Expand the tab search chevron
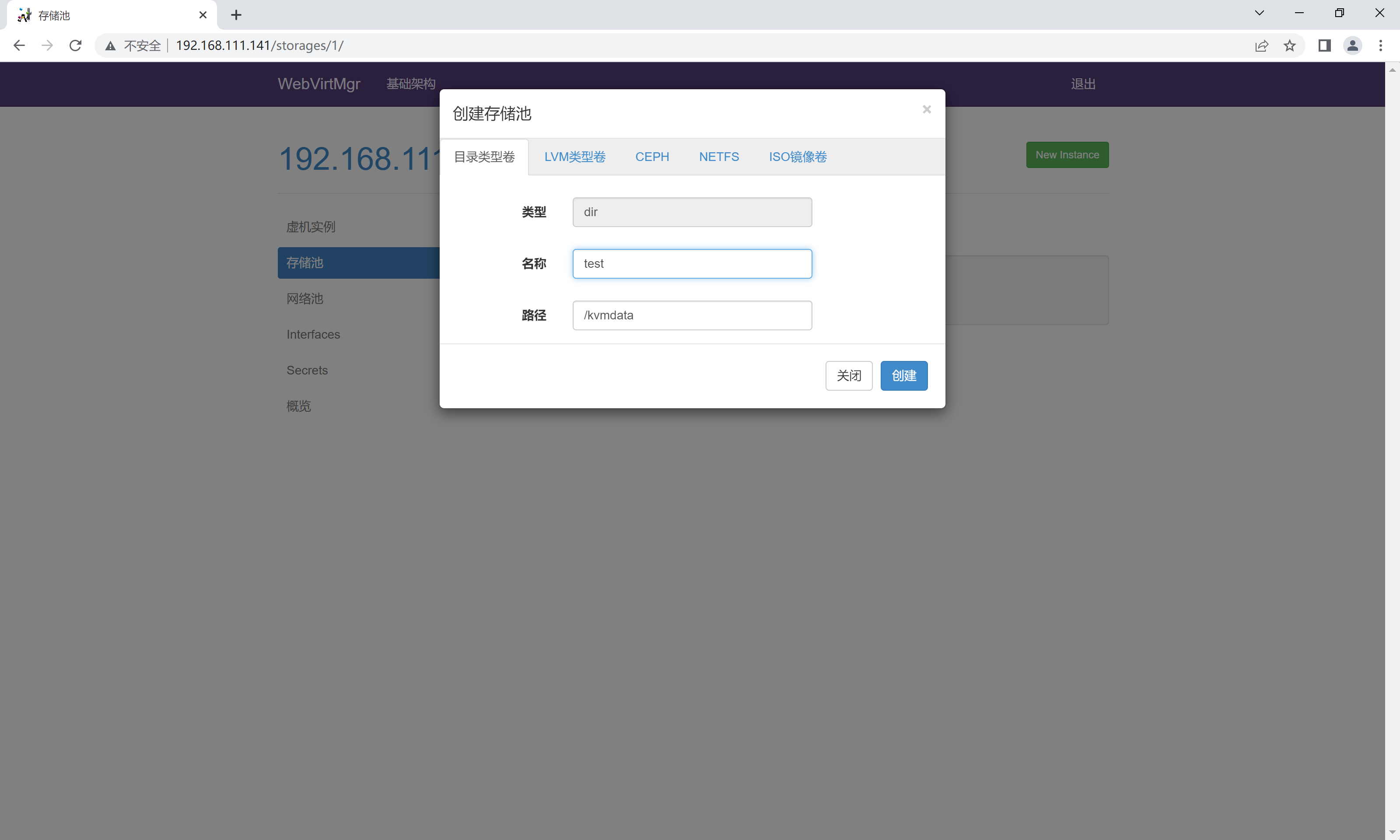The image size is (1400, 840). click(x=1259, y=13)
